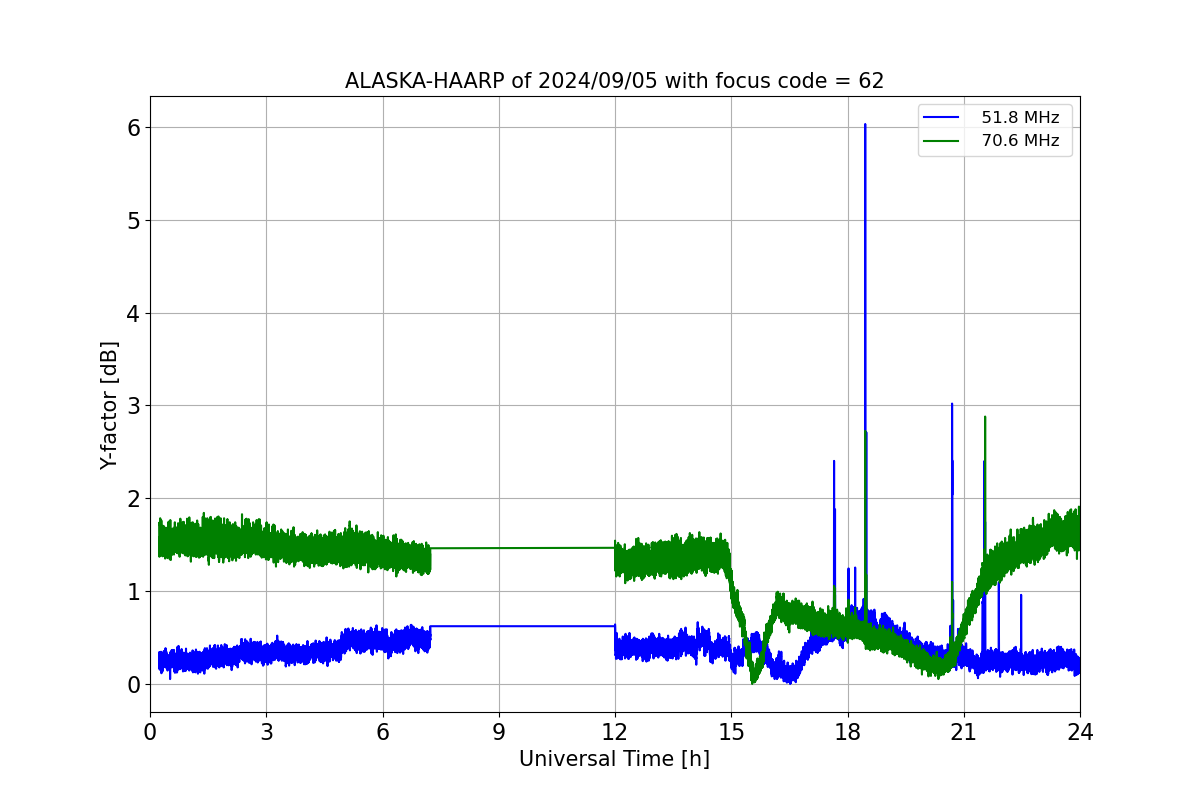The image size is (1200, 800).
Task: Click the blue spike peak near 20.7 hours
Action: coord(952,405)
